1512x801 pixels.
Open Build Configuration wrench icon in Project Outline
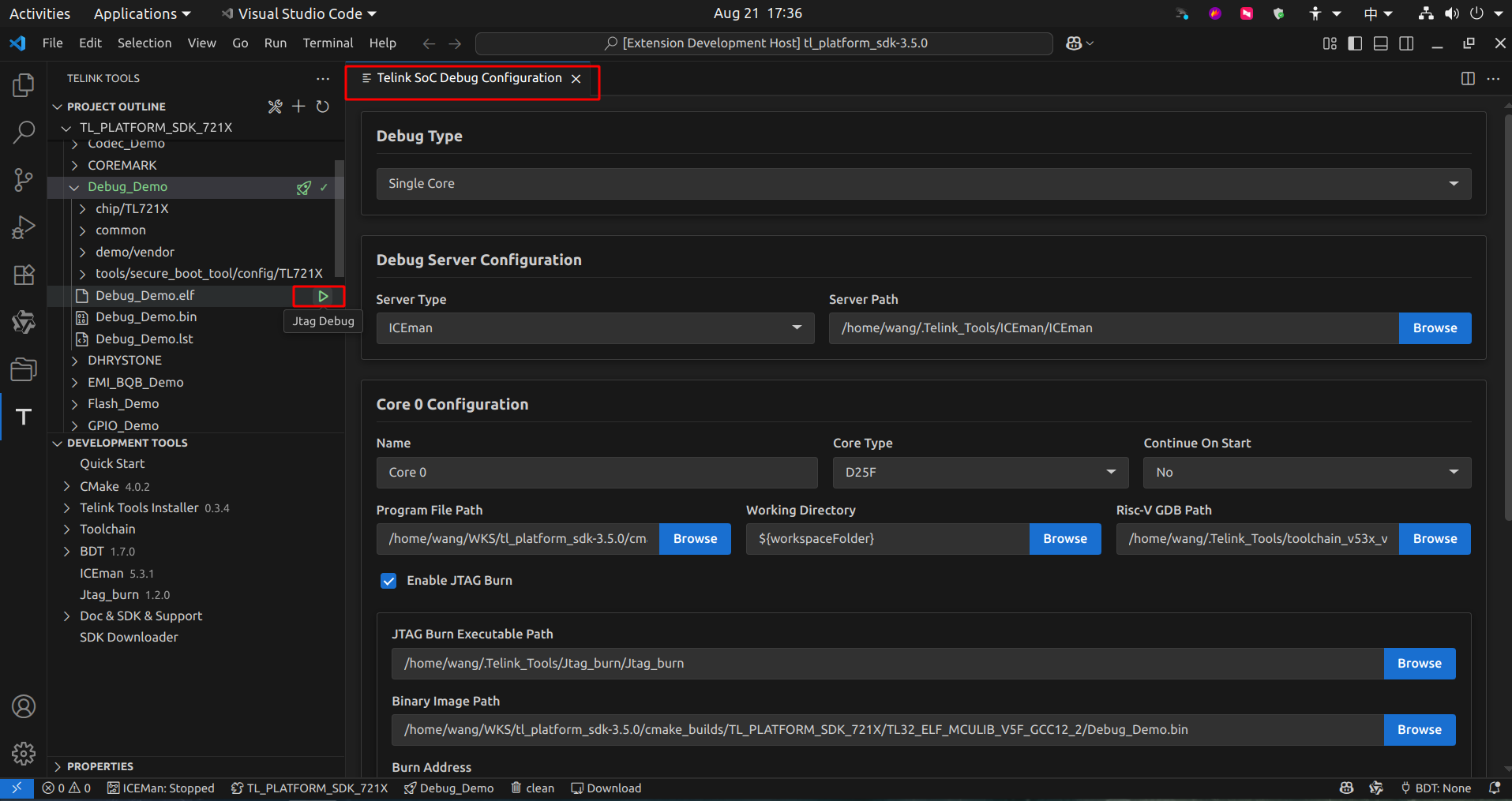point(275,107)
